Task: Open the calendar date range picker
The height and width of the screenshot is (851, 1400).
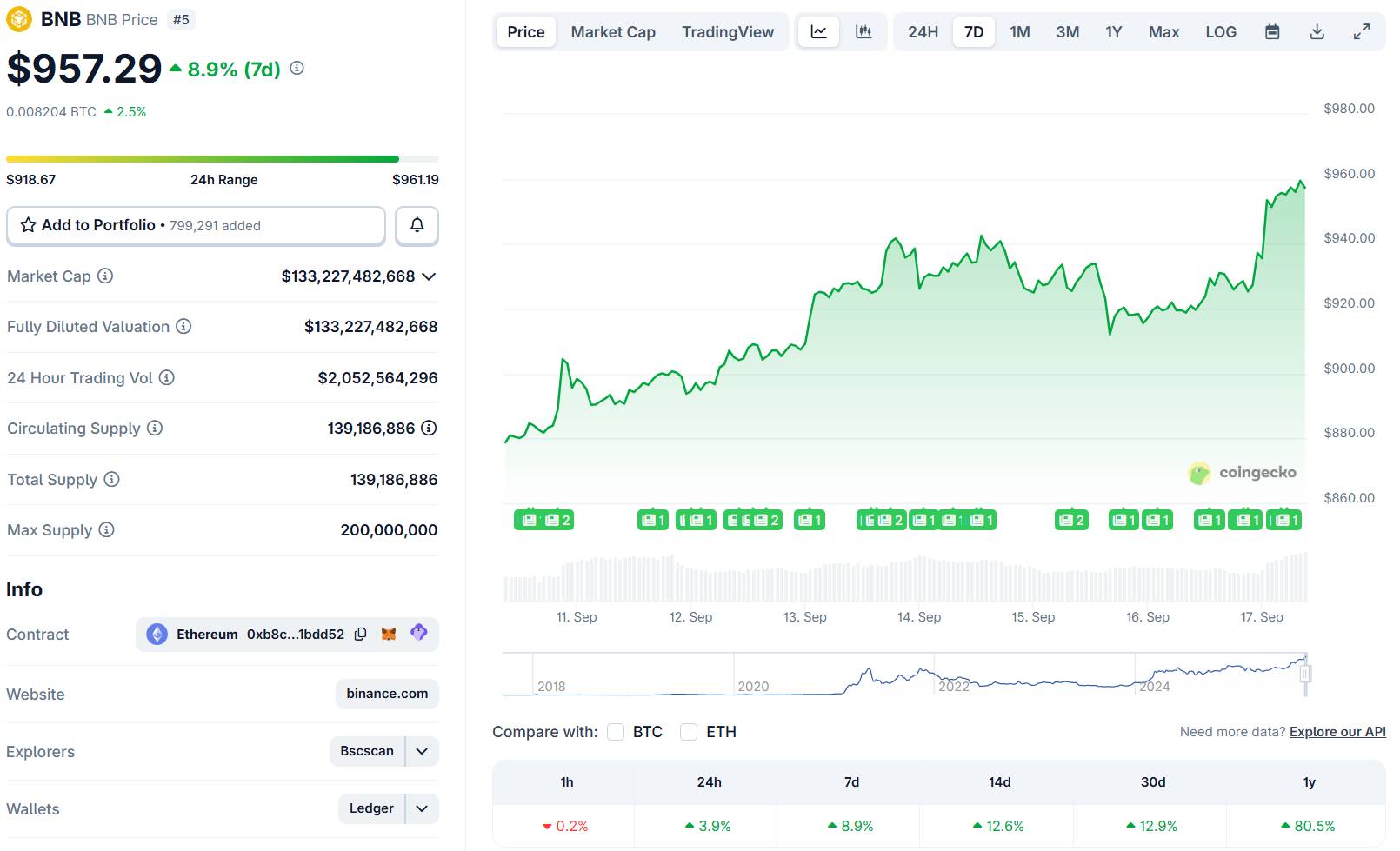Action: tap(1272, 32)
